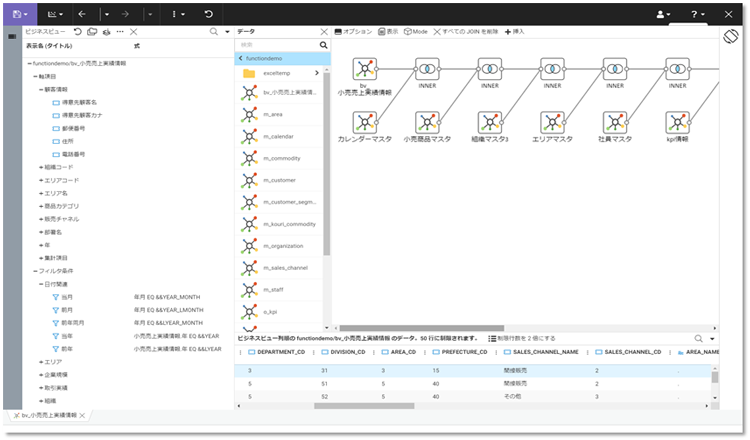The image size is (750, 440).
Task: Expand exceltemp with its right chevron
Action: (x=317, y=73)
